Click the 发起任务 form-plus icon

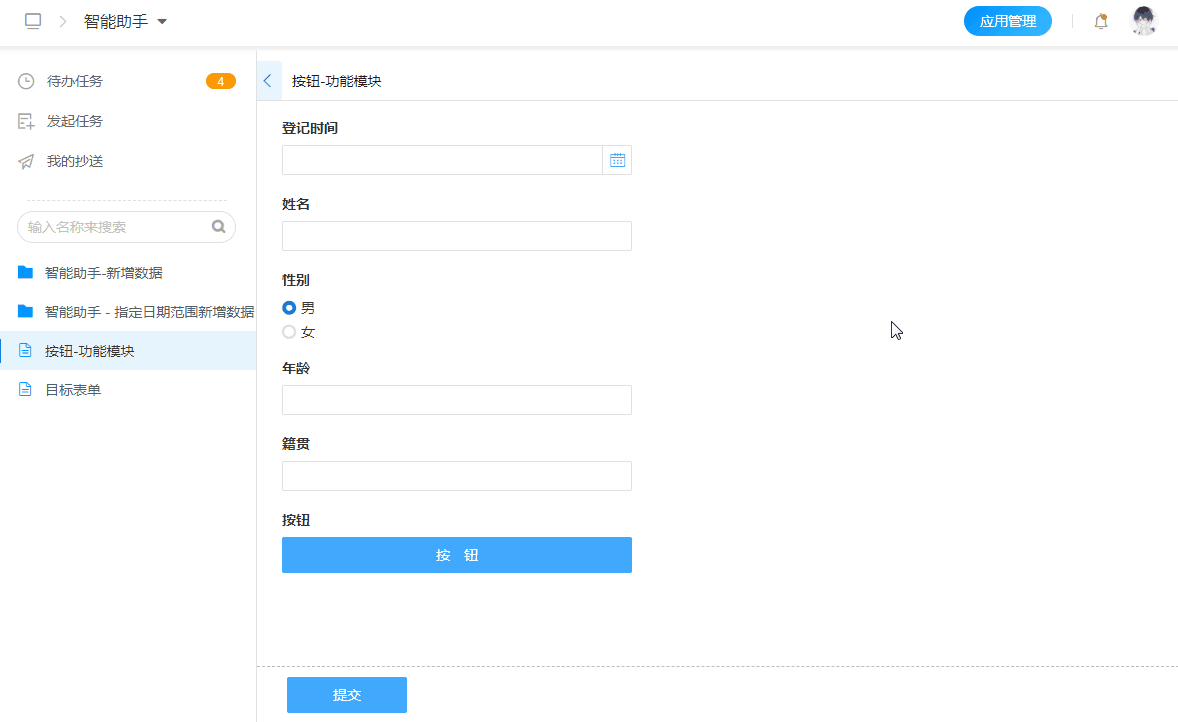pos(26,121)
